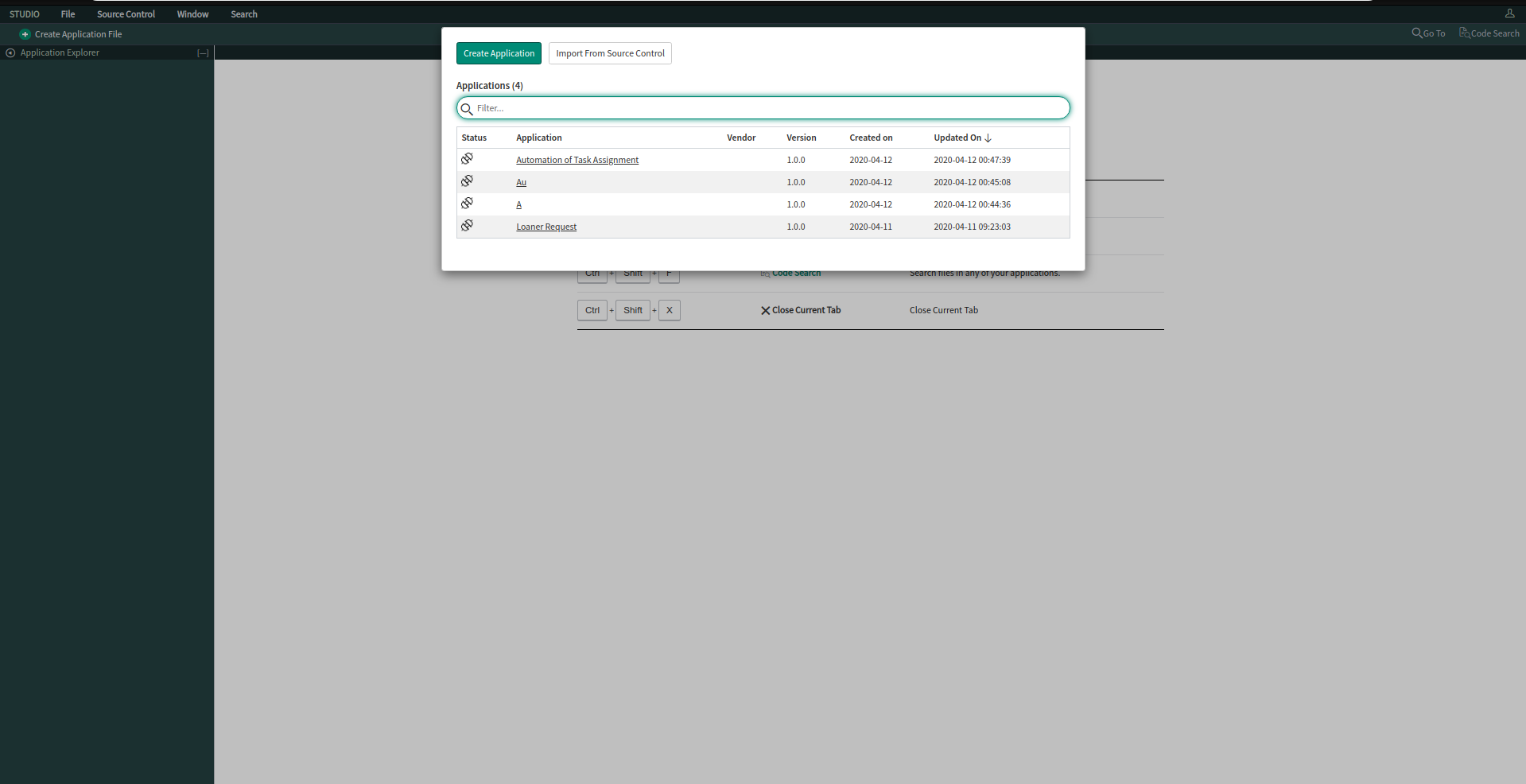Viewport: 1526px width, 784px height.
Task: Open the Window menu
Action: point(192,14)
